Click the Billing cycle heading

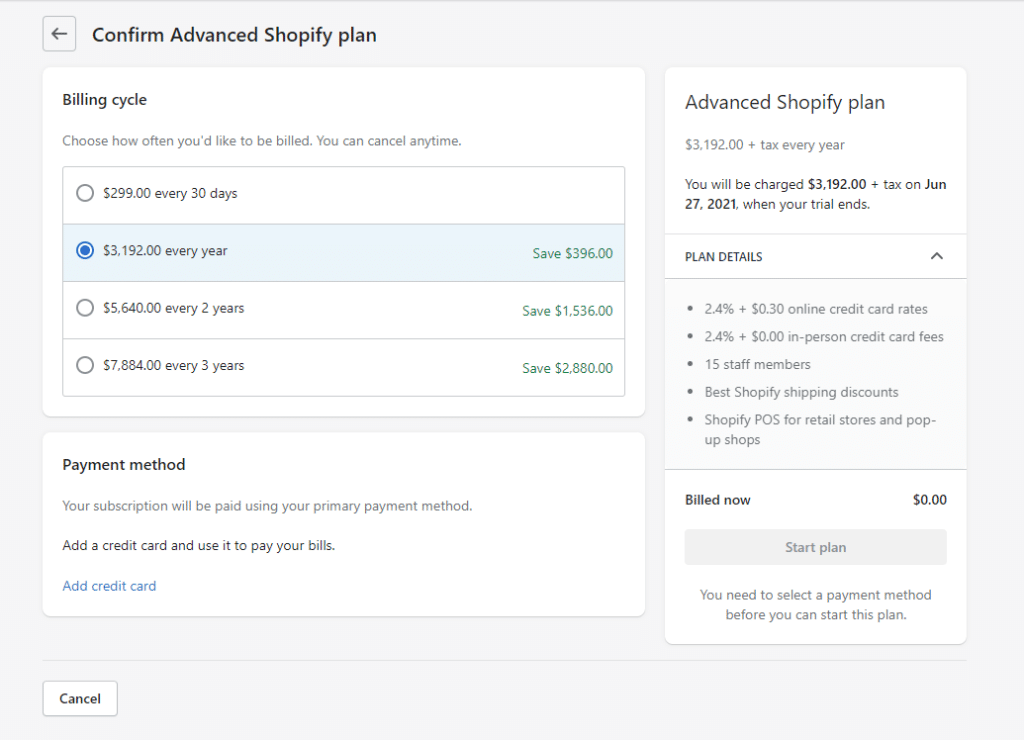pos(104,100)
